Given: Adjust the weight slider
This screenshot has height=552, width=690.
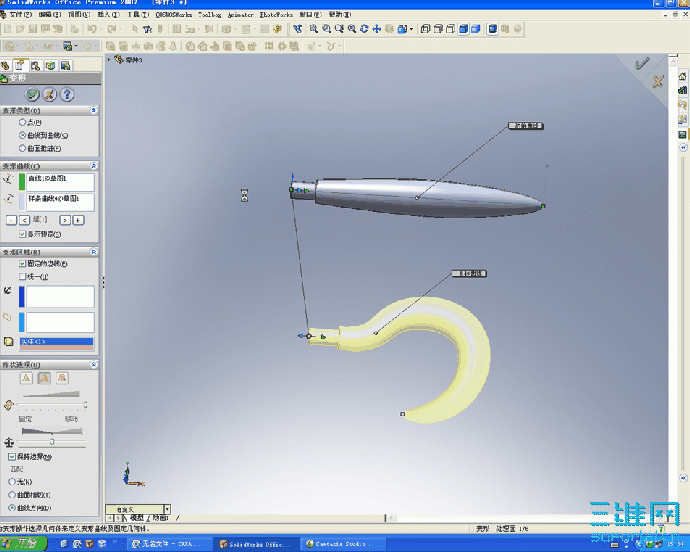Looking at the screenshot, I should (x=51, y=442).
